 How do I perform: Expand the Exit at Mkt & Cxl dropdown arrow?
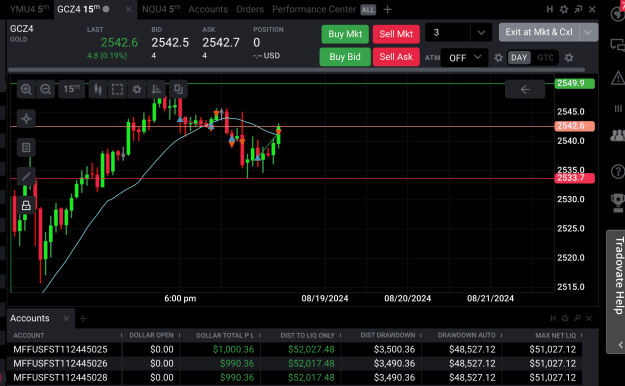(588, 33)
